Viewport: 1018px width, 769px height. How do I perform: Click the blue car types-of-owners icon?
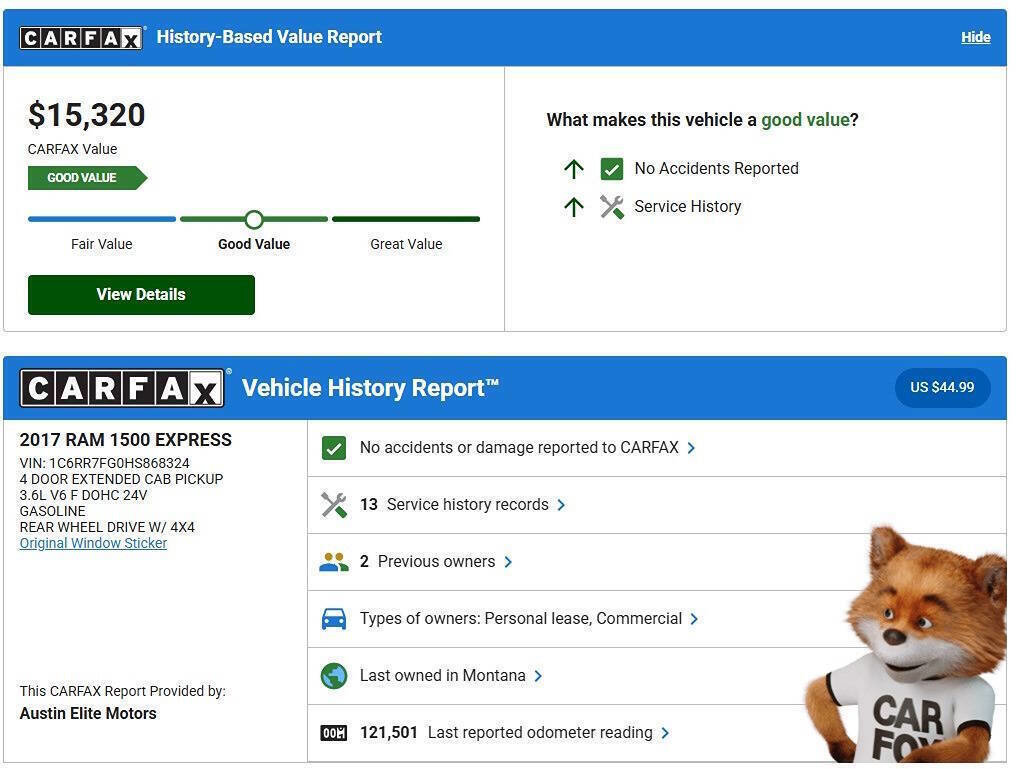point(334,618)
